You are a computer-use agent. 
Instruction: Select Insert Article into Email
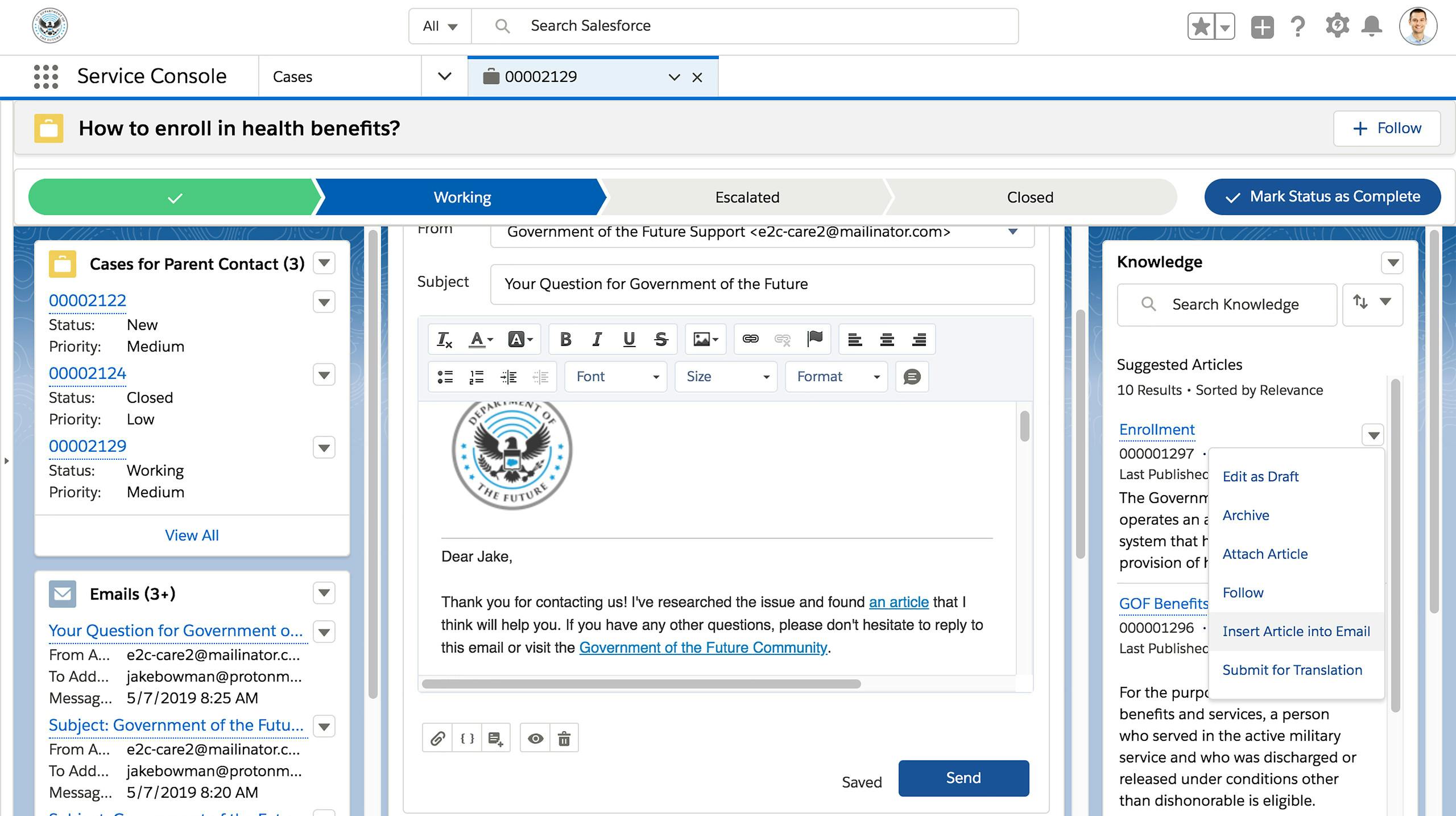1296,631
